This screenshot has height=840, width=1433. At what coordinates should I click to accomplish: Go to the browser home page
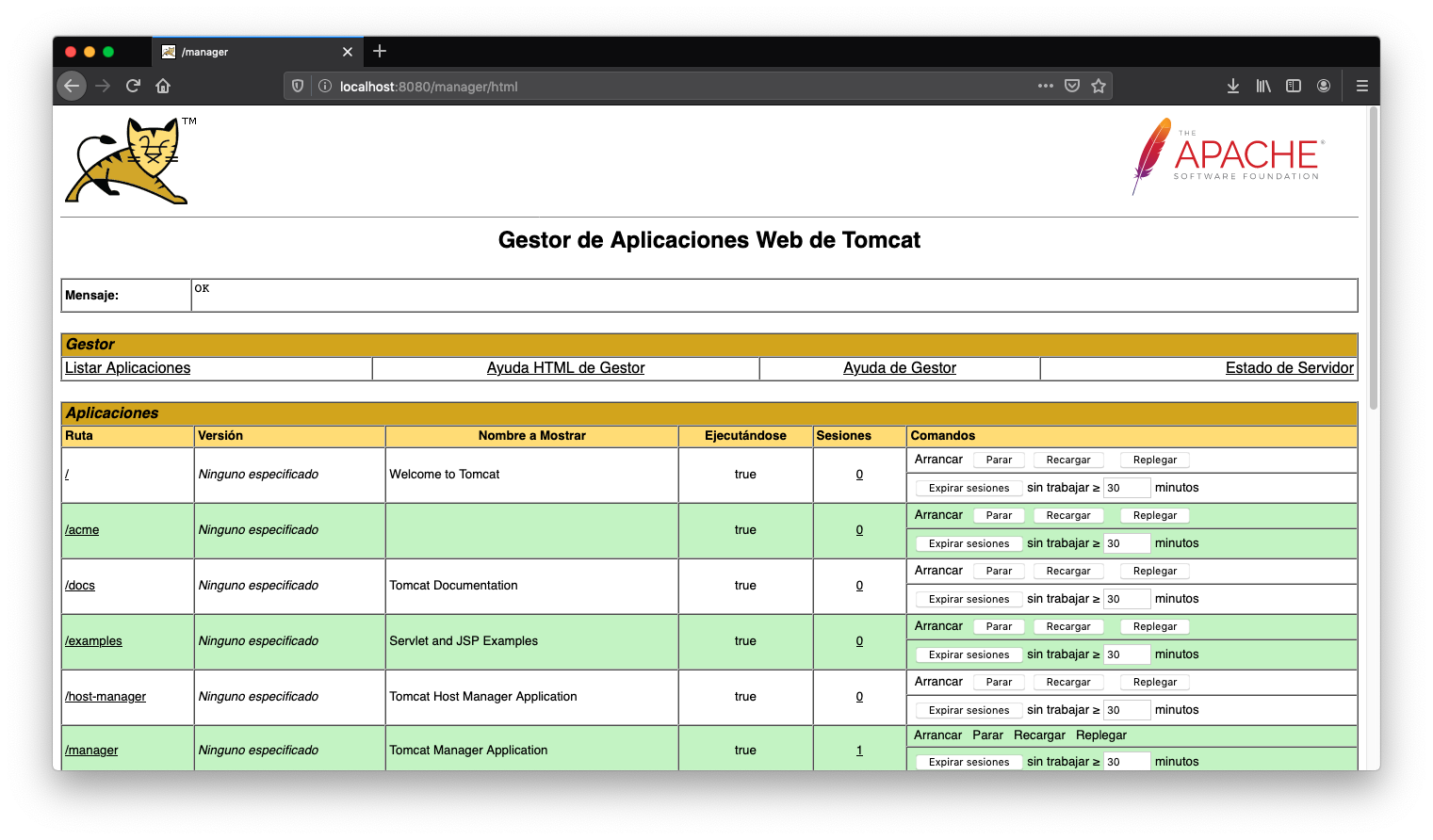coord(163,86)
